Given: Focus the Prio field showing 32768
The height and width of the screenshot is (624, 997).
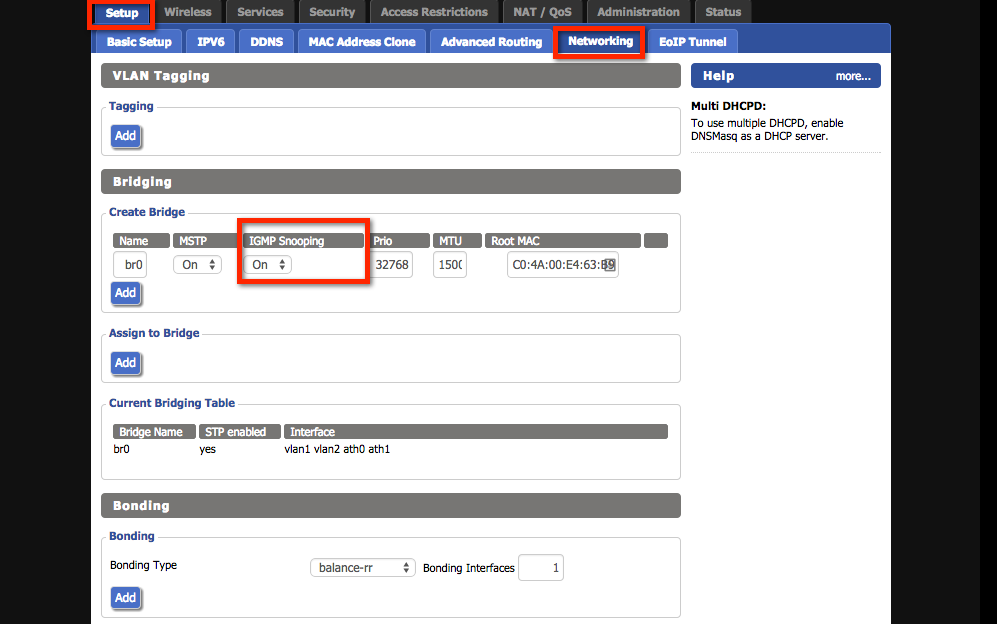Looking at the screenshot, I should pos(391,265).
